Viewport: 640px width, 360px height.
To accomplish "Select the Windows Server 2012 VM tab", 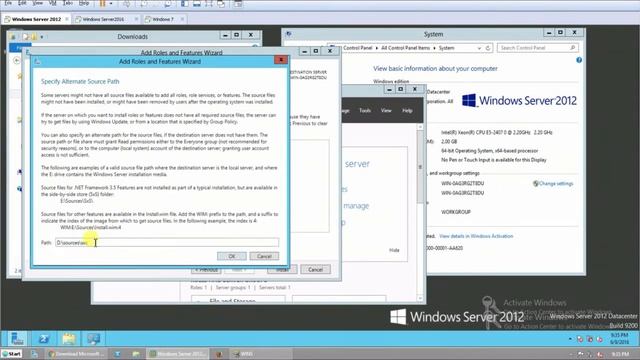I will click(36, 19).
